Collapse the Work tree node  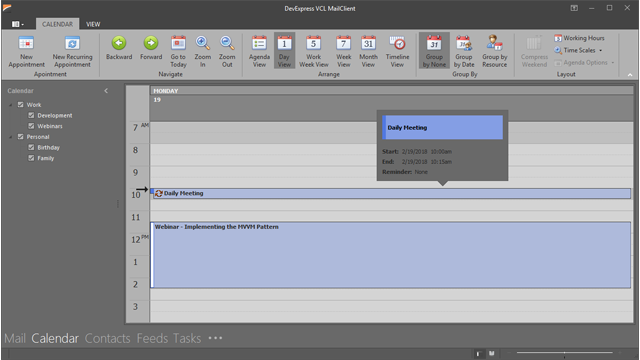click(11, 105)
